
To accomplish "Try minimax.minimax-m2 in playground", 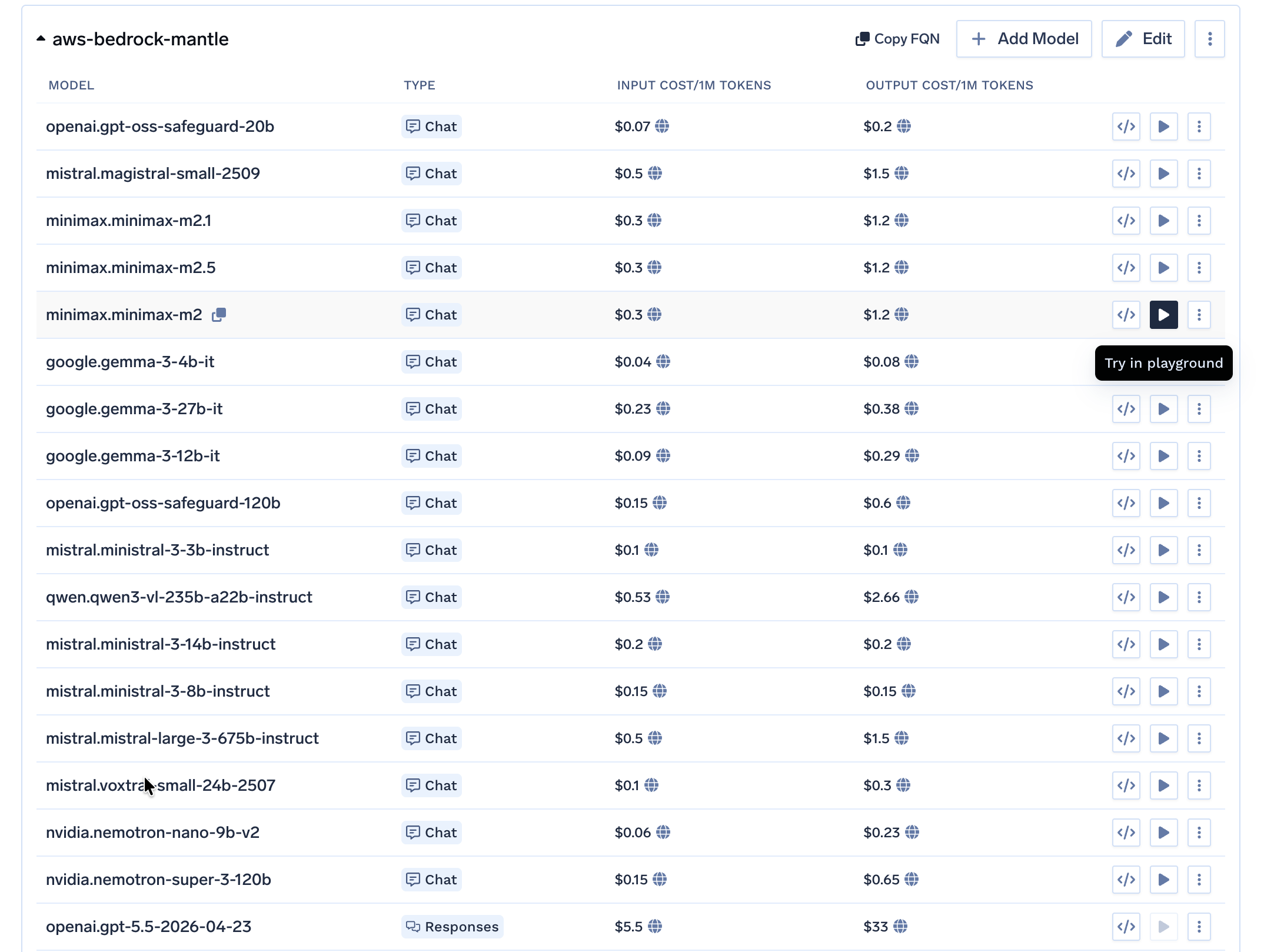I will coord(1163,315).
